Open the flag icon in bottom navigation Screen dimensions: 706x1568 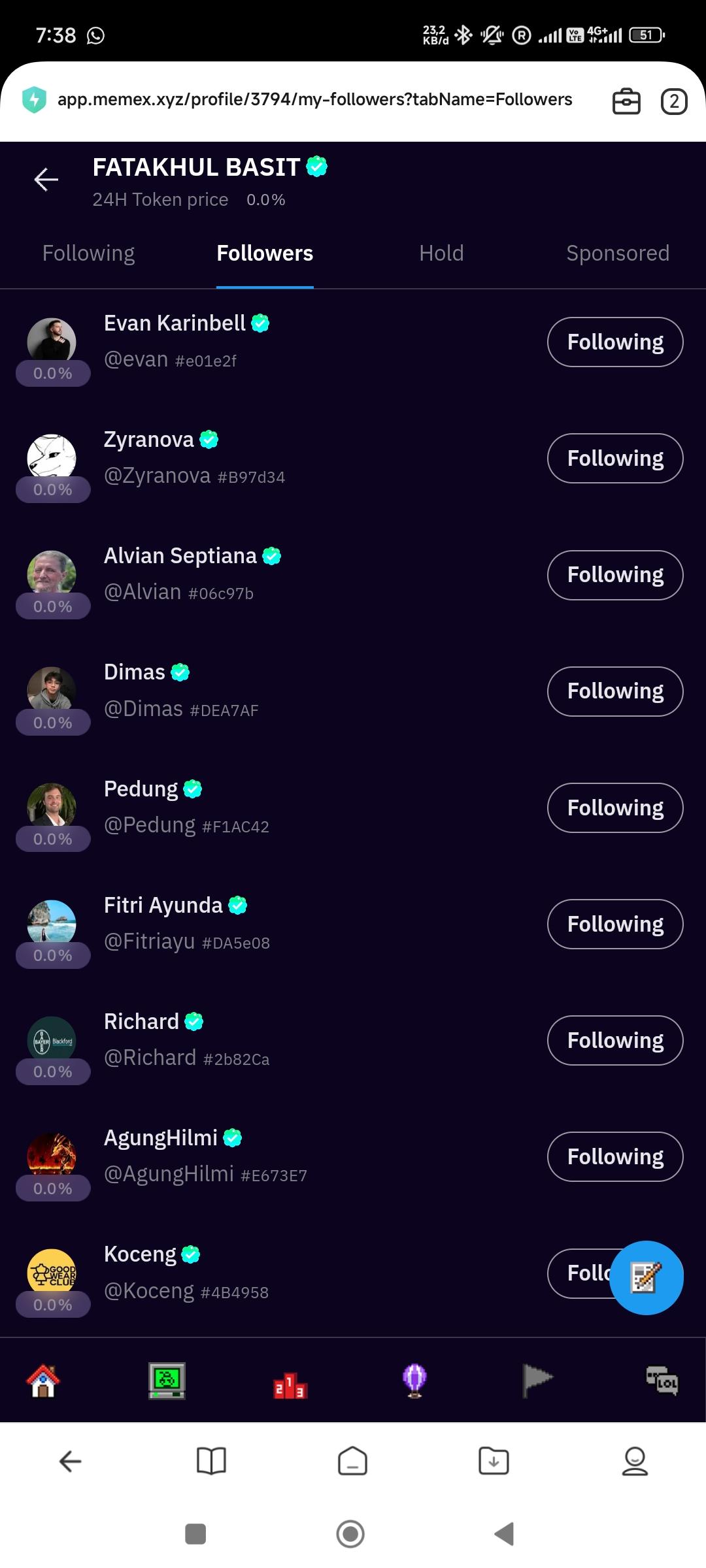click(x=537, y=1380)
